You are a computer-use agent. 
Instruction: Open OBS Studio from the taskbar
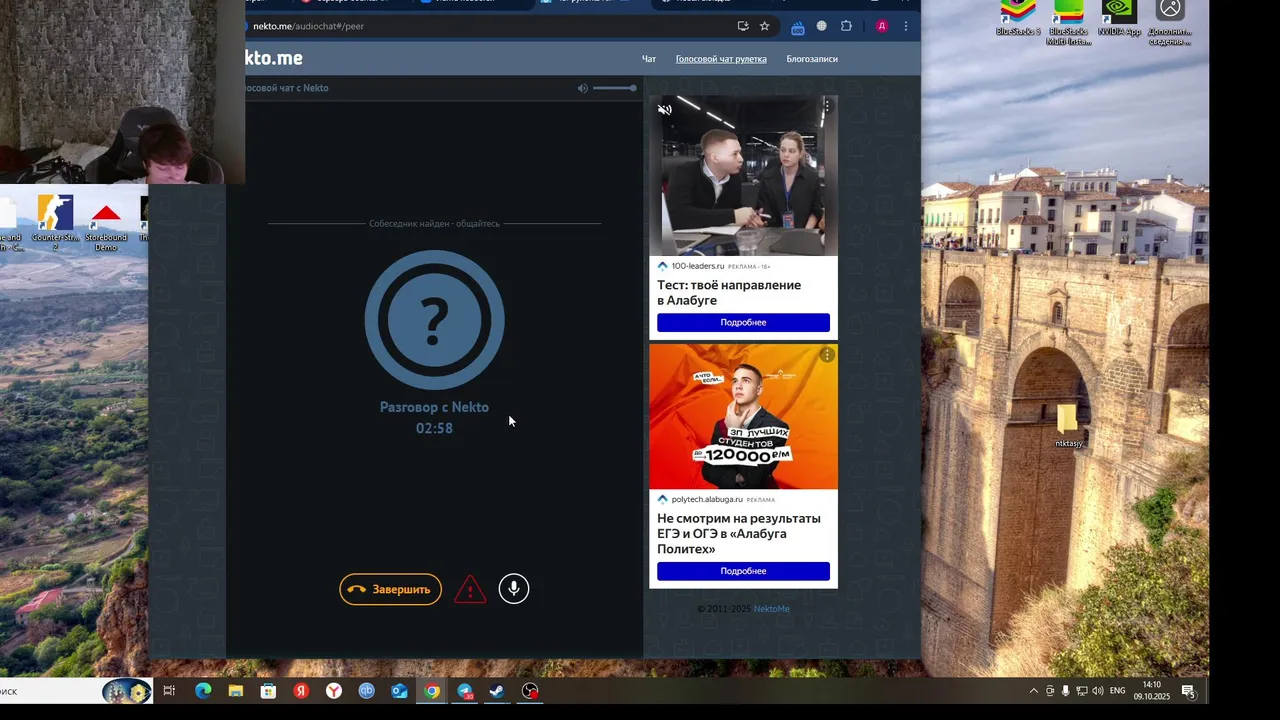coord(530,691)
